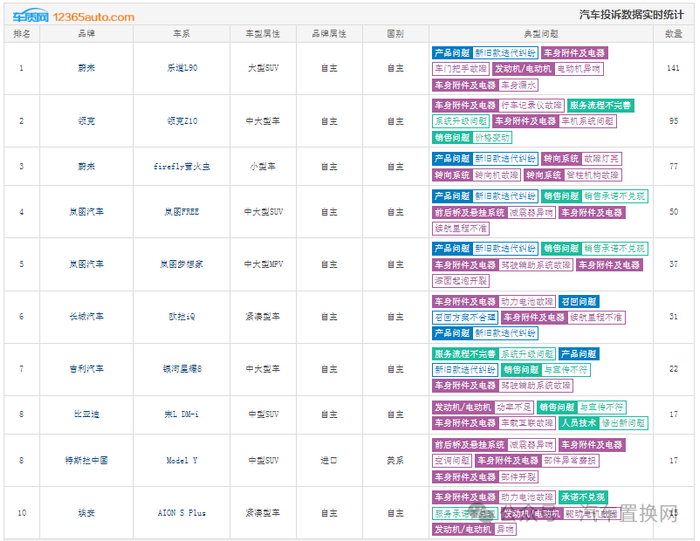Select the 数量 column header

coord(674,33)
